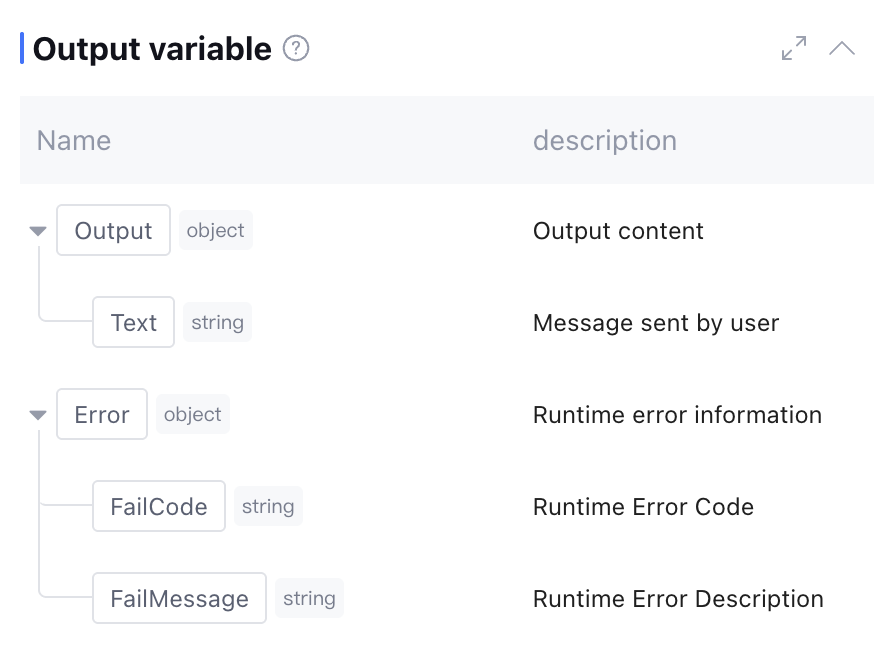The image size is (890, 662).
Task: Click the description column header
Action: [x=604, y=140]
